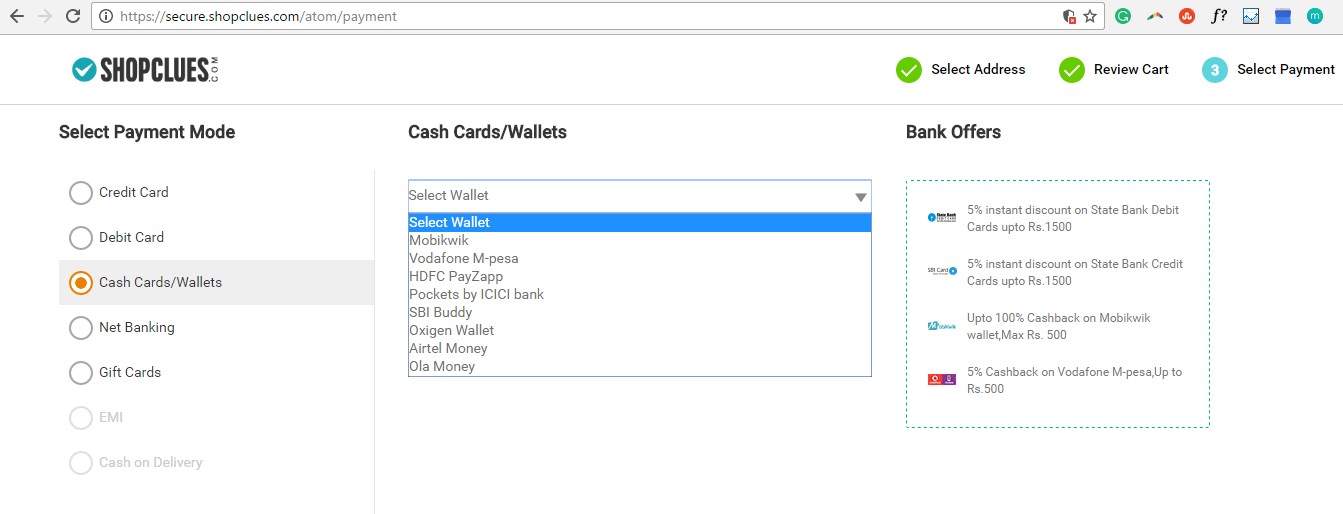Bookmark this page with the star icon
Viewport: 1343px width, 514px height.
tap(1090, 16)
